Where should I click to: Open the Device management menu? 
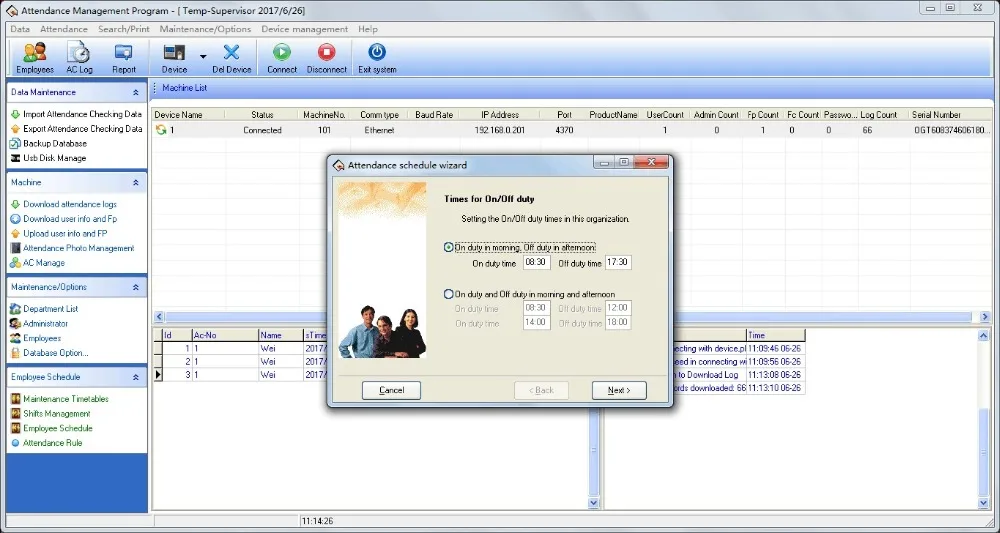tap(305, 29)
